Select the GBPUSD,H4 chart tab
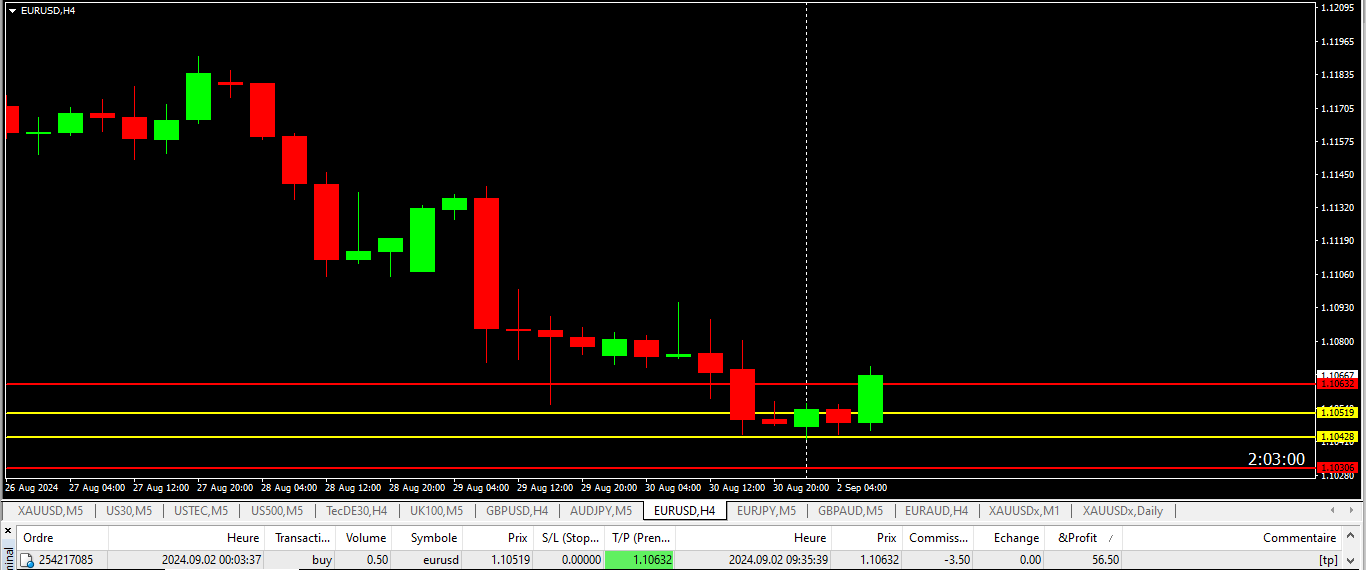This screenshot has width=1366, height=570. pyautogui.click(x=516, y=511)
